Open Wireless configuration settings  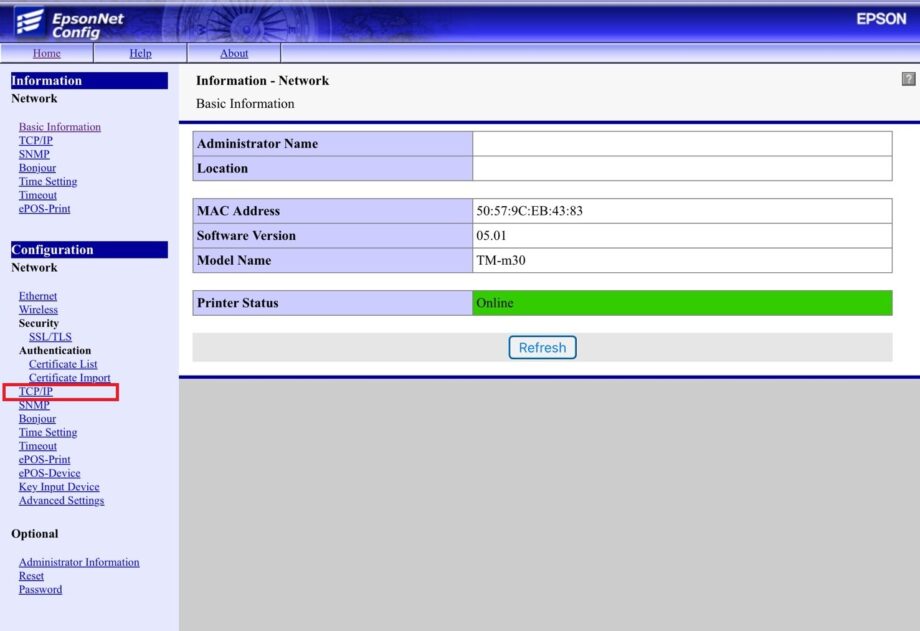coord(38,310)
